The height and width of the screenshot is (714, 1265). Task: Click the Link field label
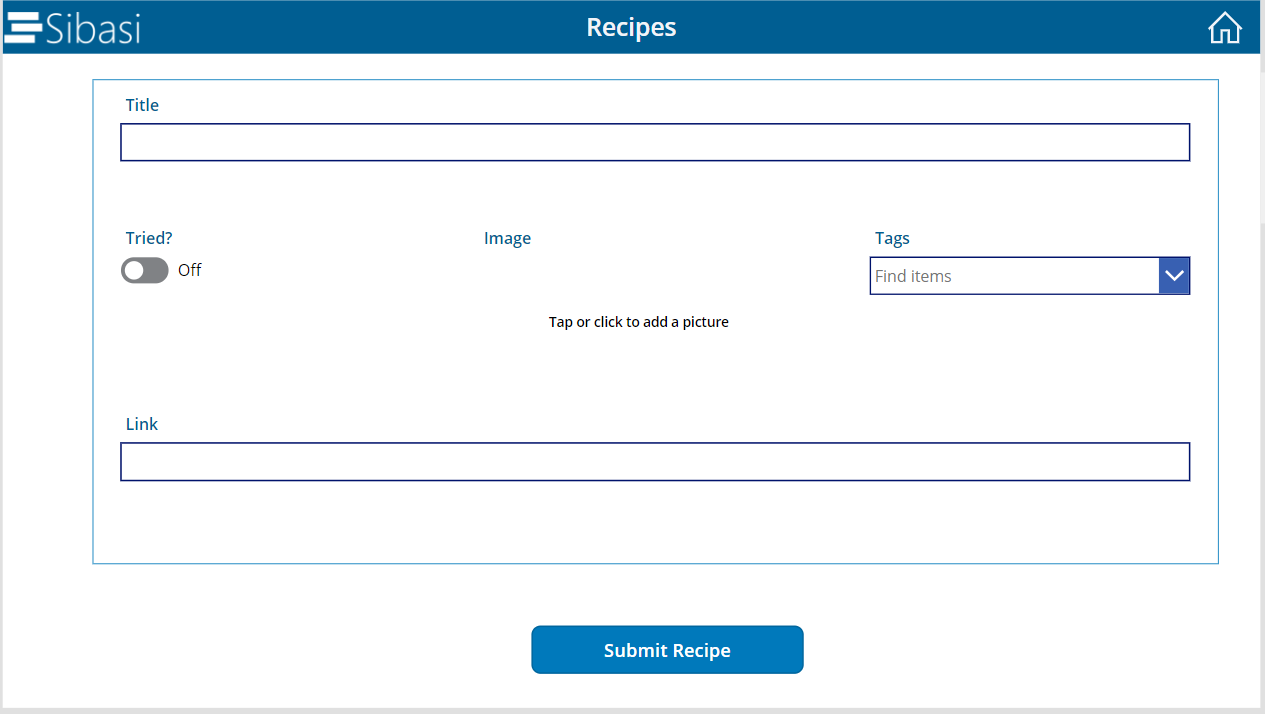(x=142, y=424)
